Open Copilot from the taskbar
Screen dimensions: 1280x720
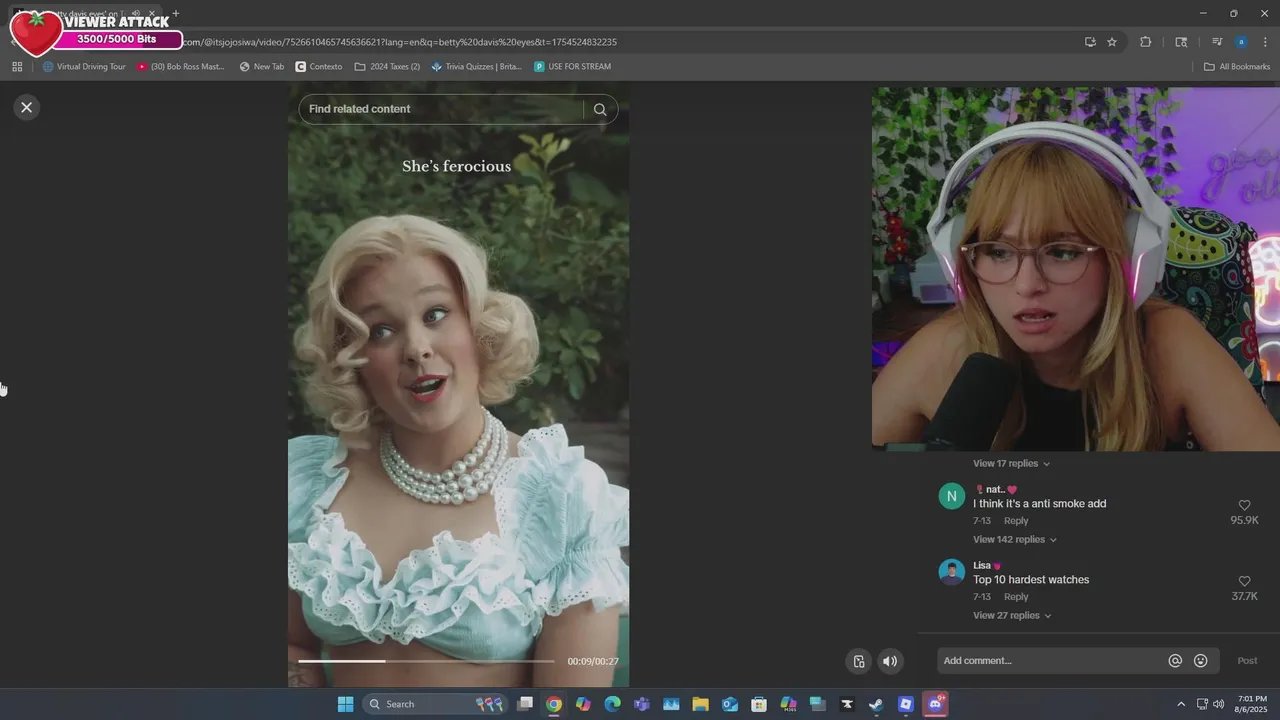pos(583,704)
